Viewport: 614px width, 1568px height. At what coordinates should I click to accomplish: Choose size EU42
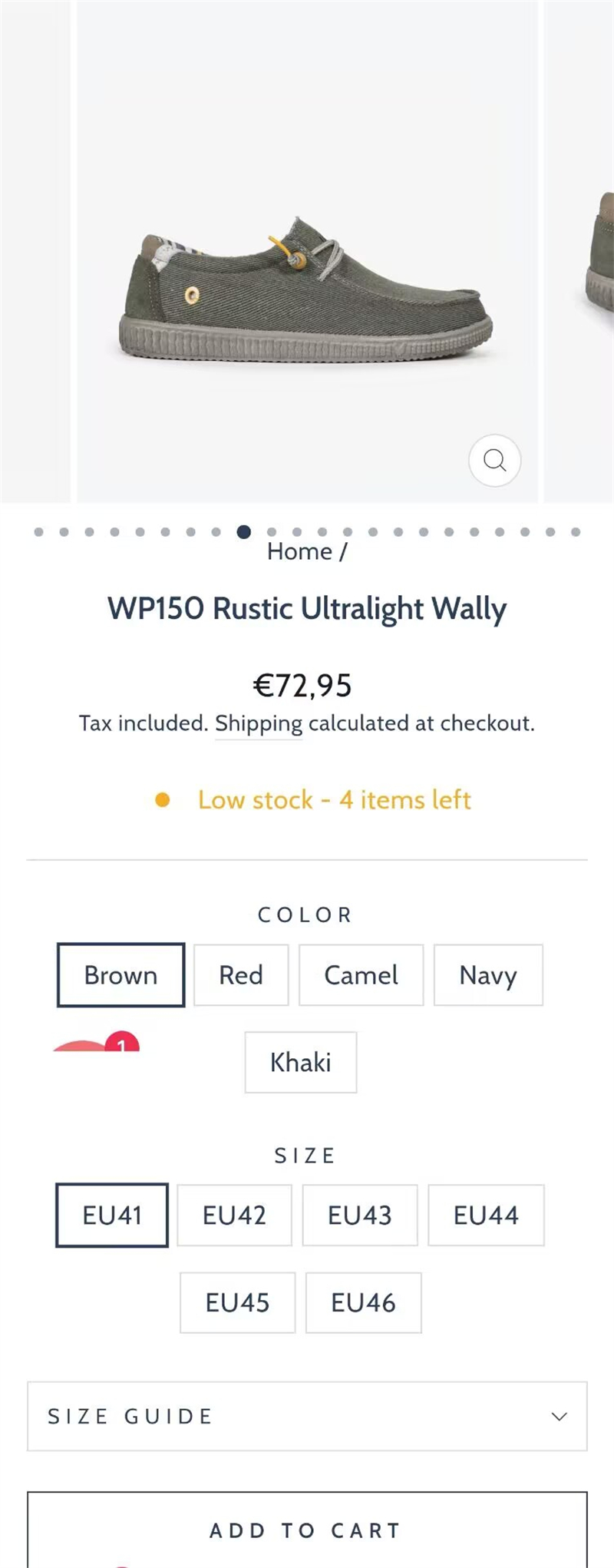click(234, 1216)
